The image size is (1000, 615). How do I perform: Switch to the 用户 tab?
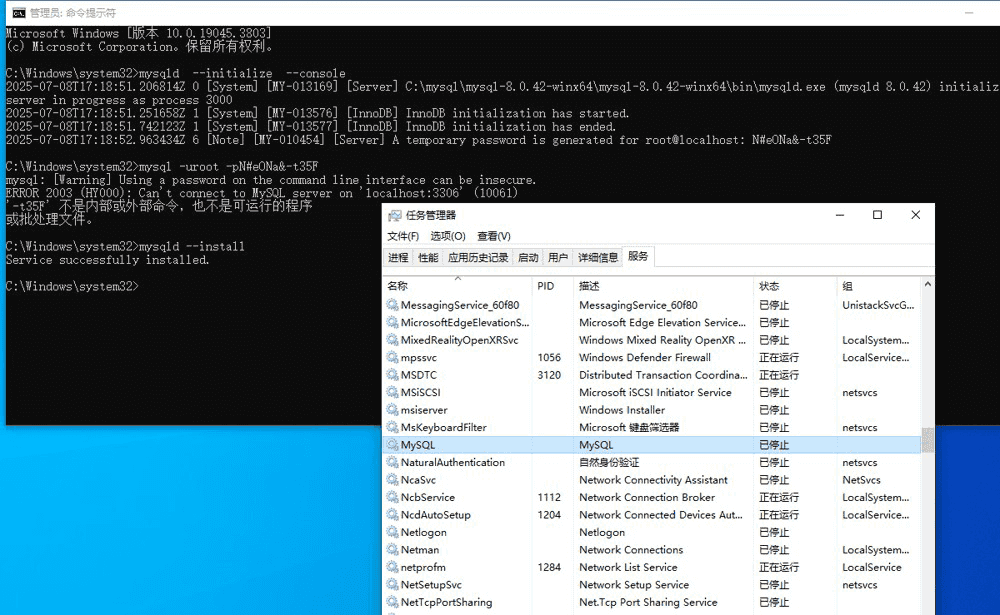point(558,257)
